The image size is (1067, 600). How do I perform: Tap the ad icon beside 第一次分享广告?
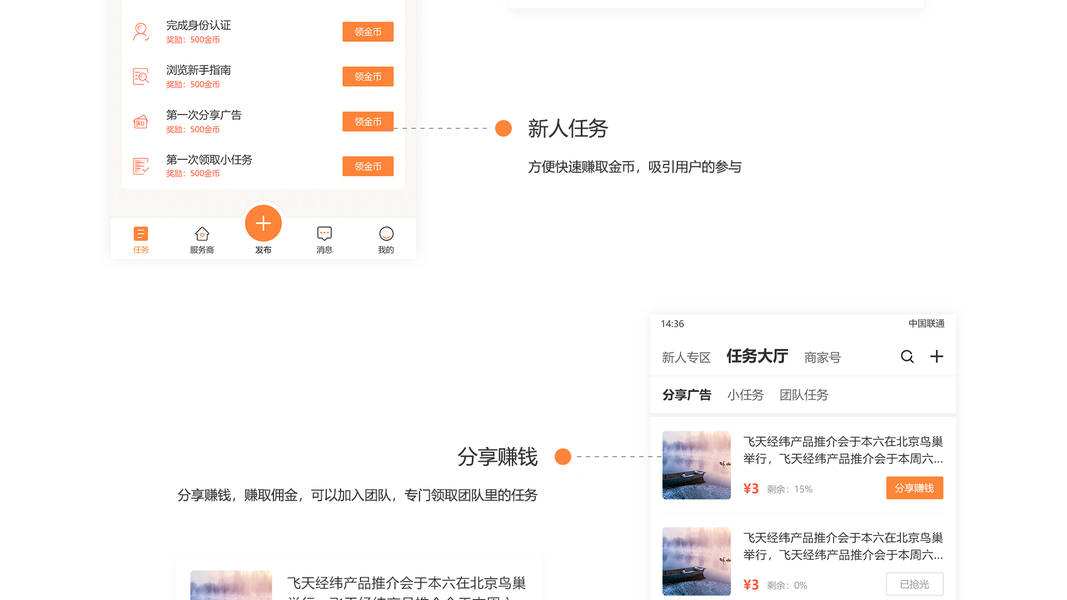pos(141,122)
